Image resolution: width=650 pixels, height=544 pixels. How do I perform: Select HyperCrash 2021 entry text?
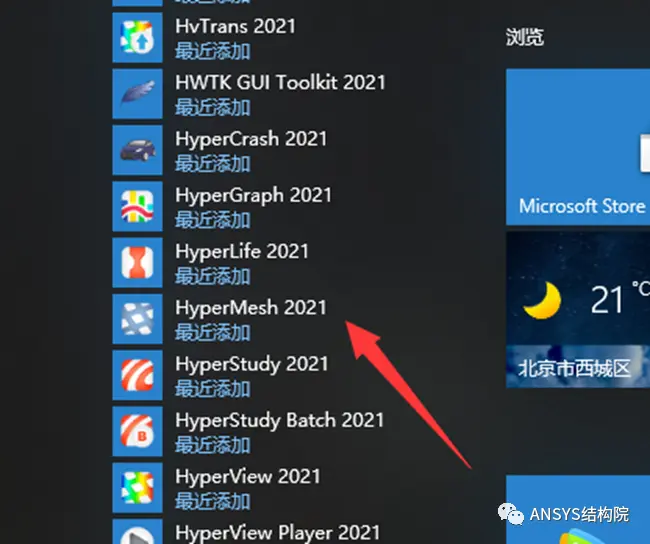tap(251, 139)
